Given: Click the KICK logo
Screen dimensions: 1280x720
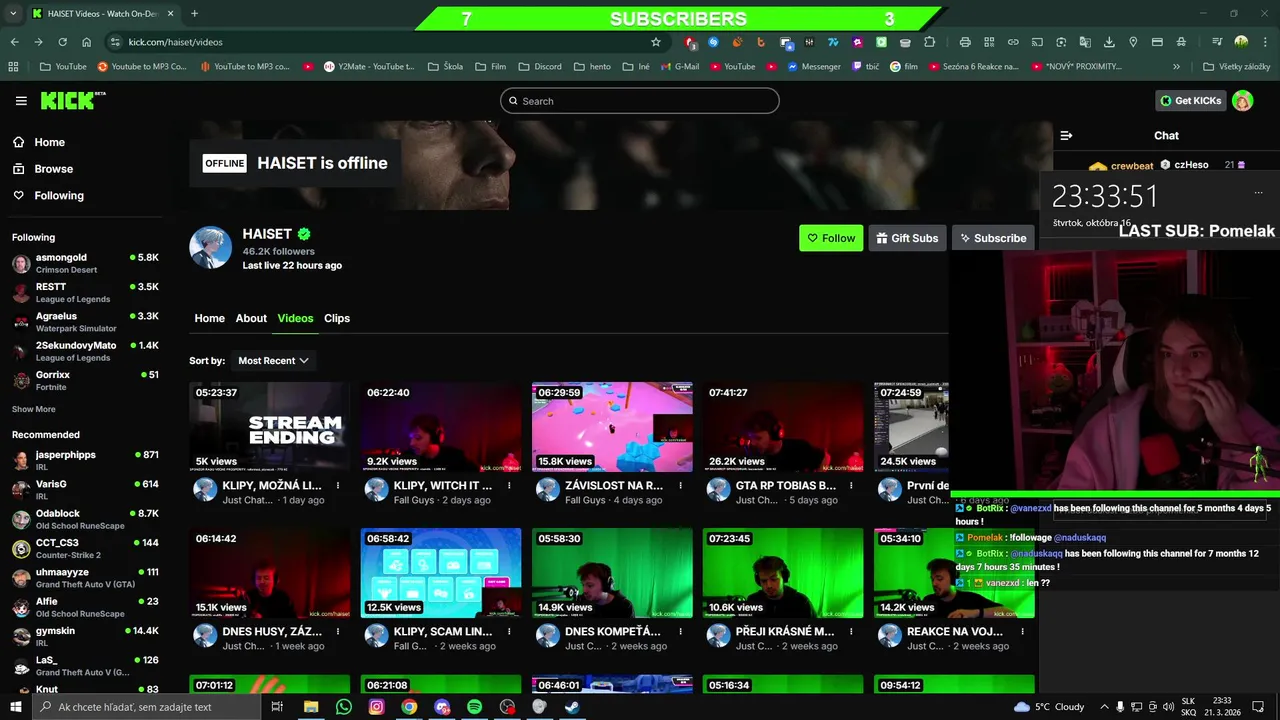Looking at the screenshot, I should [x=72, y=100].
